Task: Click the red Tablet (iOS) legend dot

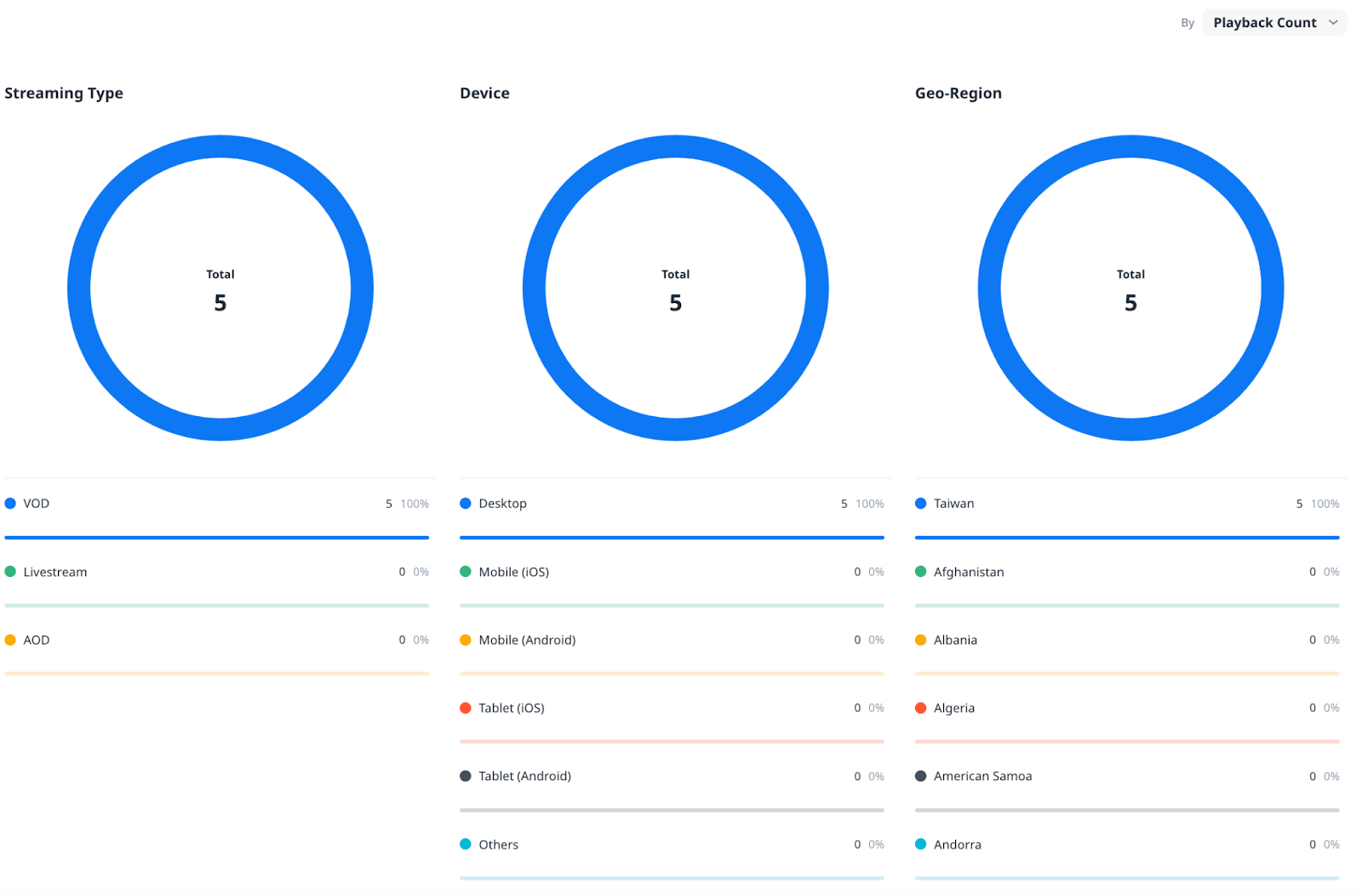Action: click(x=466, y=708)
